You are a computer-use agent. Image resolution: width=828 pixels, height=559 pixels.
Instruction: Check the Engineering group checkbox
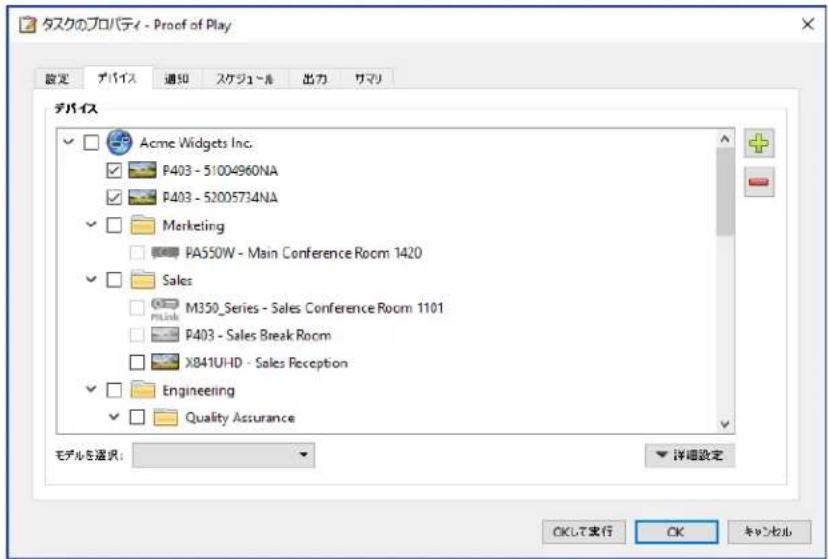tap(114, 390)
